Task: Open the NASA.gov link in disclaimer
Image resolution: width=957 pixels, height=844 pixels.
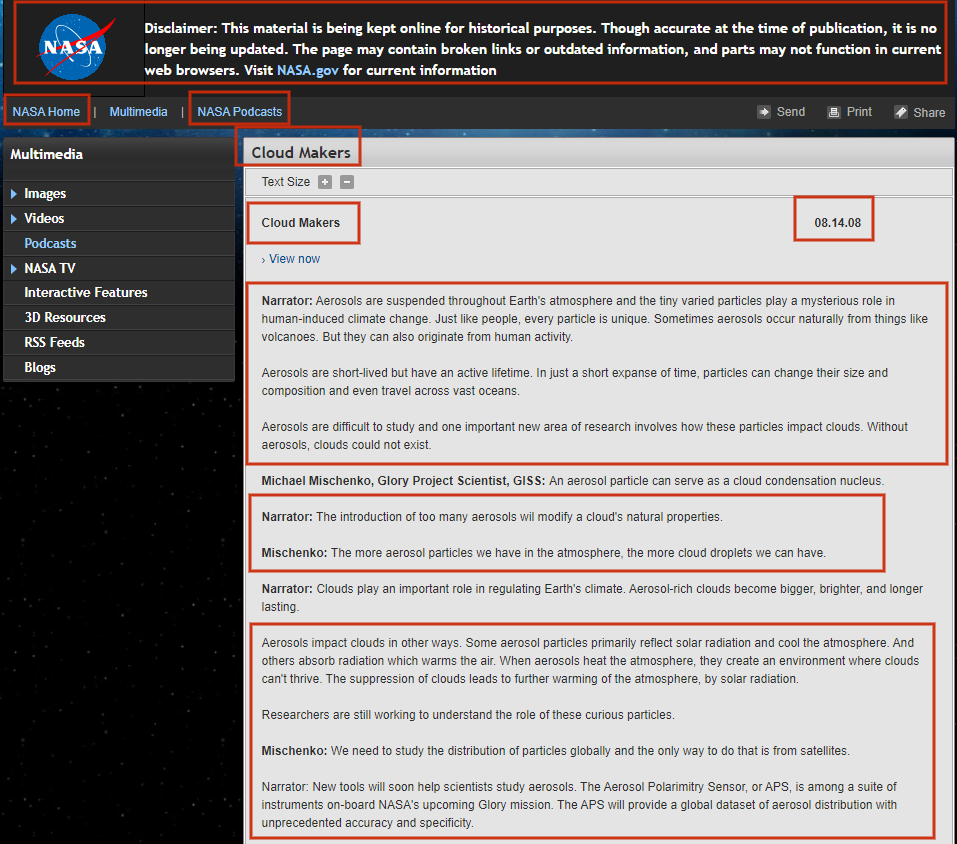Action: pyautogui.click(x=308, y=70)
